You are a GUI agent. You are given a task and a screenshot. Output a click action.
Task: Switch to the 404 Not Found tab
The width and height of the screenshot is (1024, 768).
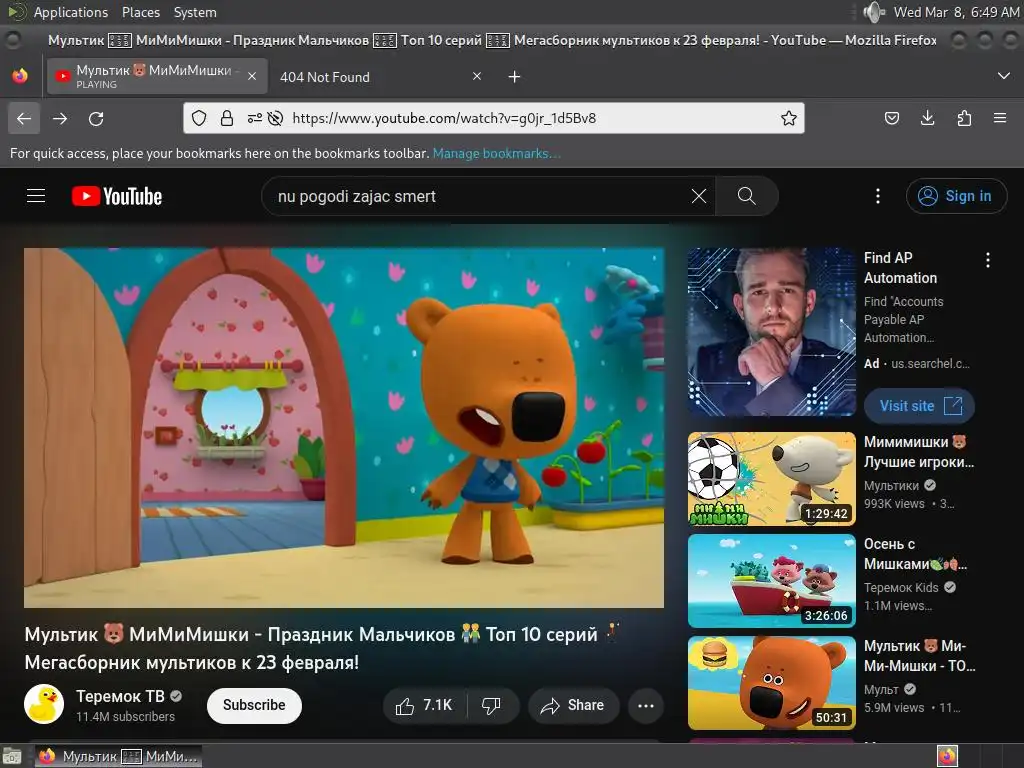376,77
